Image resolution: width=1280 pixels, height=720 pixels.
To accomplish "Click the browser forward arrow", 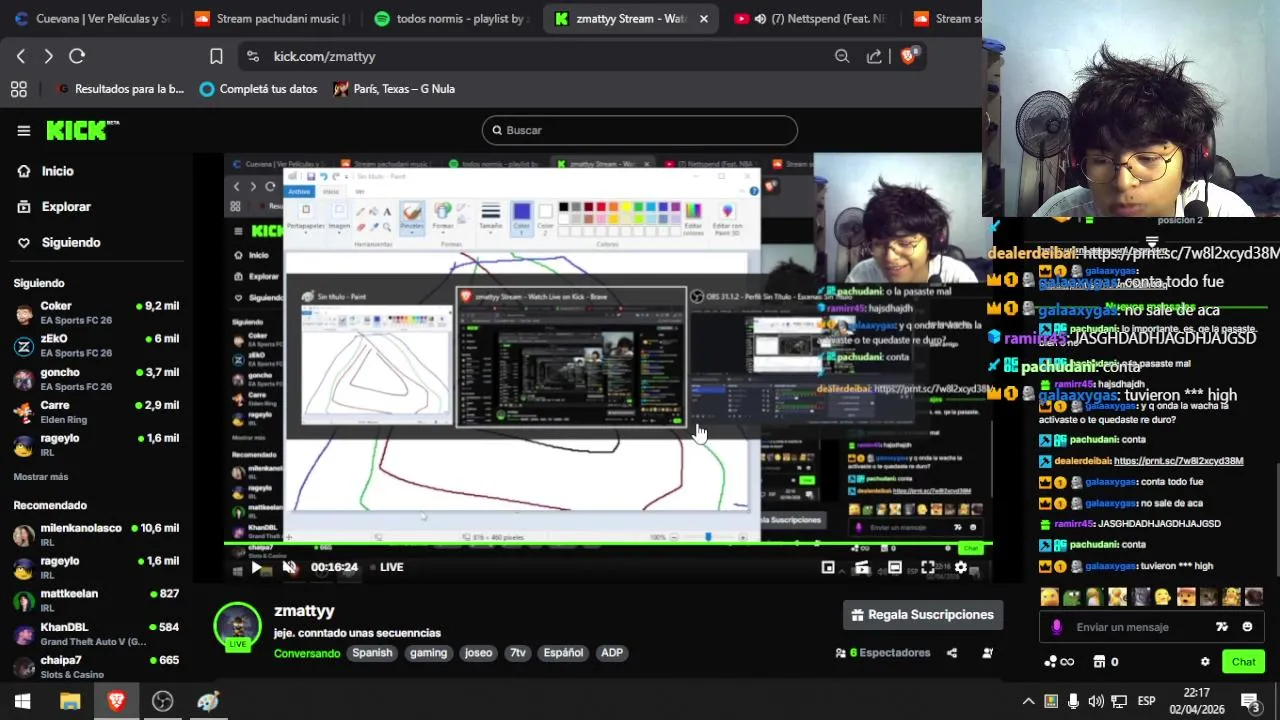I will point(48,56).
